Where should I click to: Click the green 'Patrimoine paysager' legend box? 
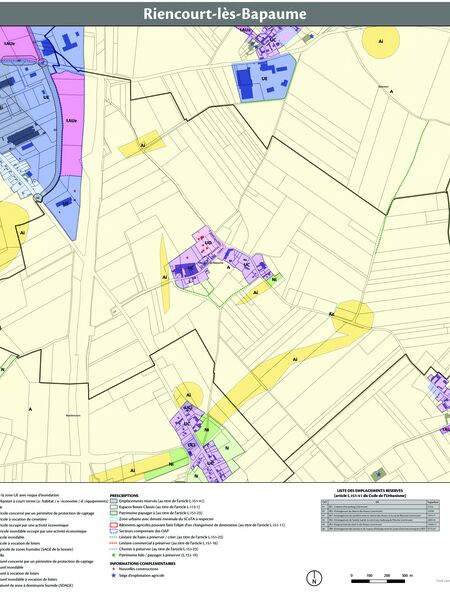(x=113, y=513)
